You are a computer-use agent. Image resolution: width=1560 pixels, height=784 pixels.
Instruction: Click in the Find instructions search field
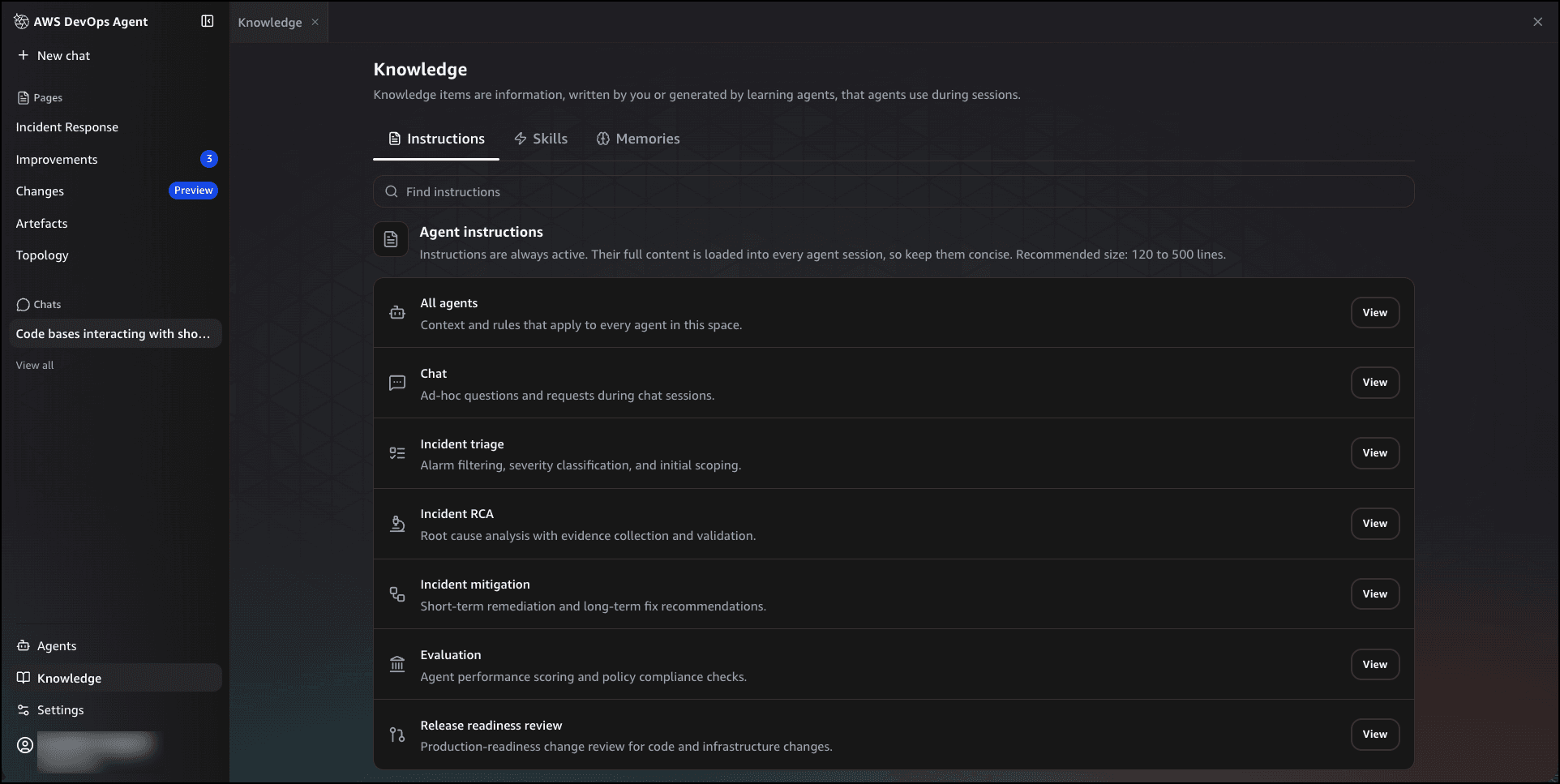pos(894,191)
